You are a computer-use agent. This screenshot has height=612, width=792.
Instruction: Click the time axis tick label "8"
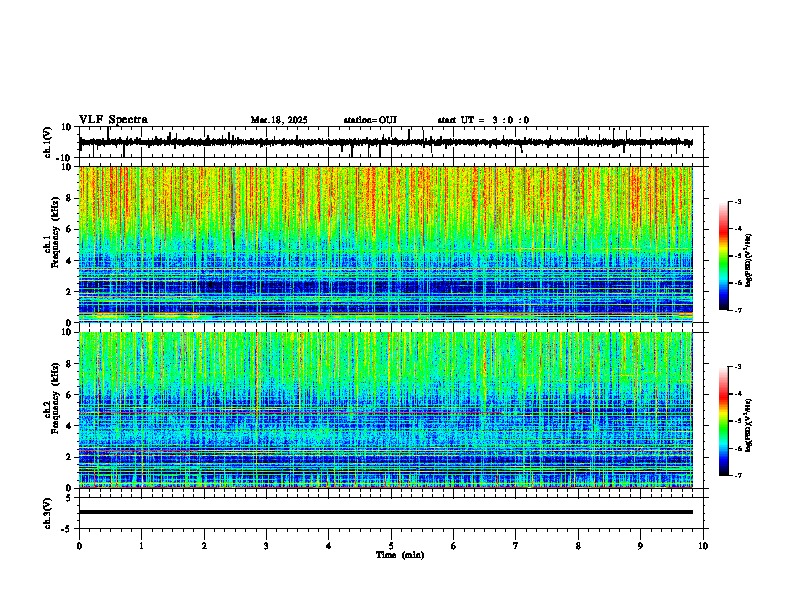578,546
